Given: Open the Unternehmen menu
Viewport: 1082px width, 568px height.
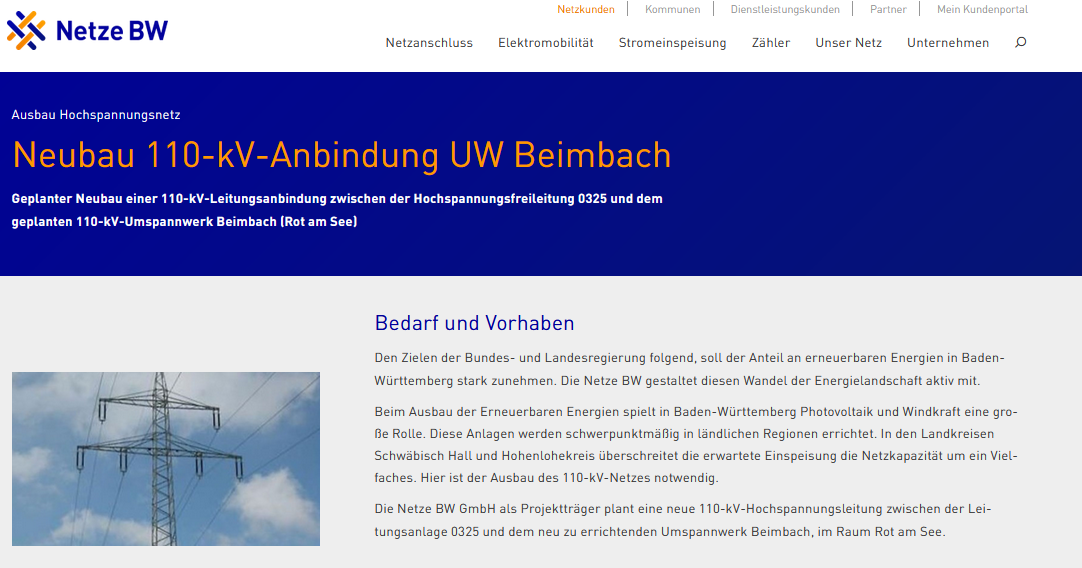Looking at the screenshot, I should pyautogui.click(x=947, y=43).
